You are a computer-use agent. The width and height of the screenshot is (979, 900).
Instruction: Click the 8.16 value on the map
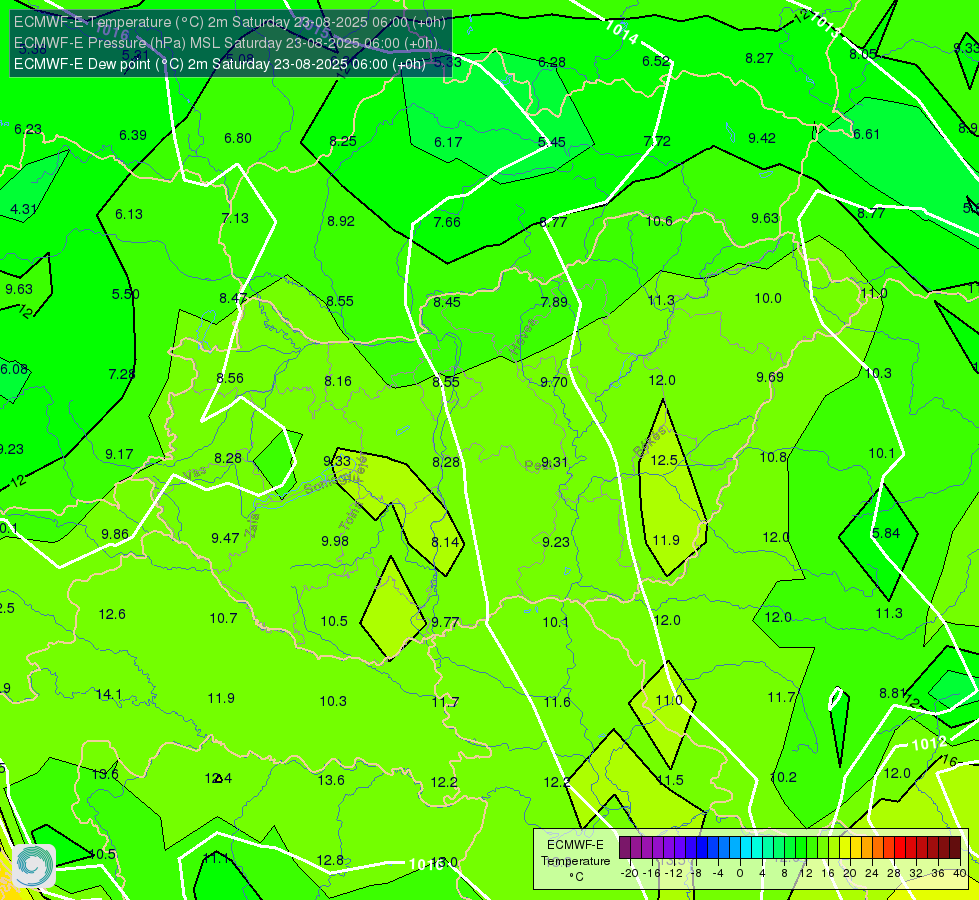pos(338,381)
